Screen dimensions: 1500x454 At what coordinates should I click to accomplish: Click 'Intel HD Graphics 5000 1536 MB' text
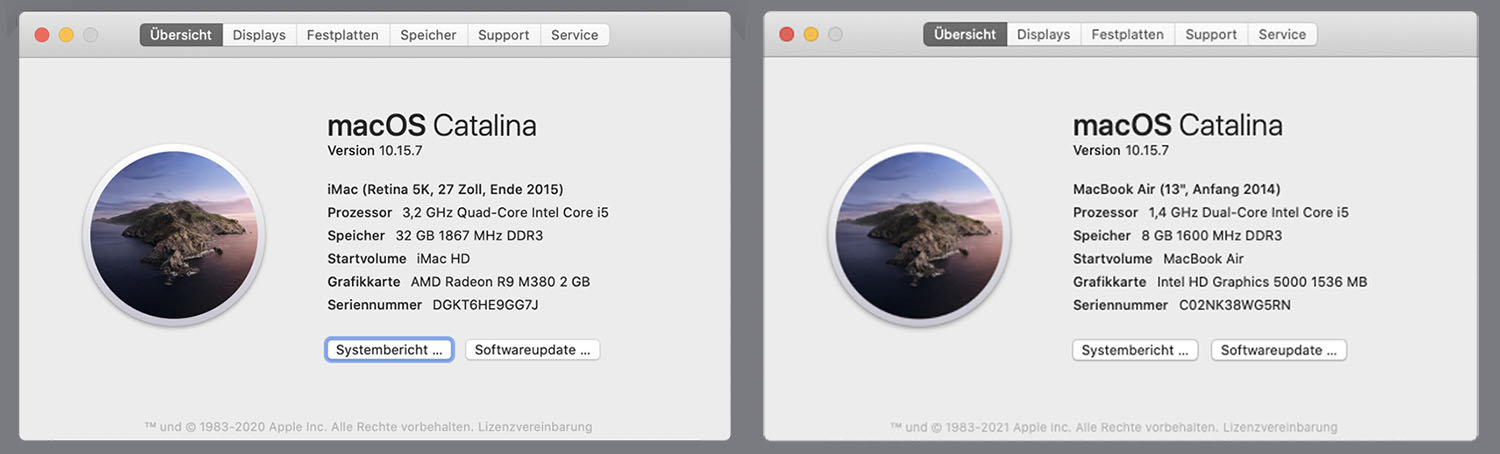1262,282
